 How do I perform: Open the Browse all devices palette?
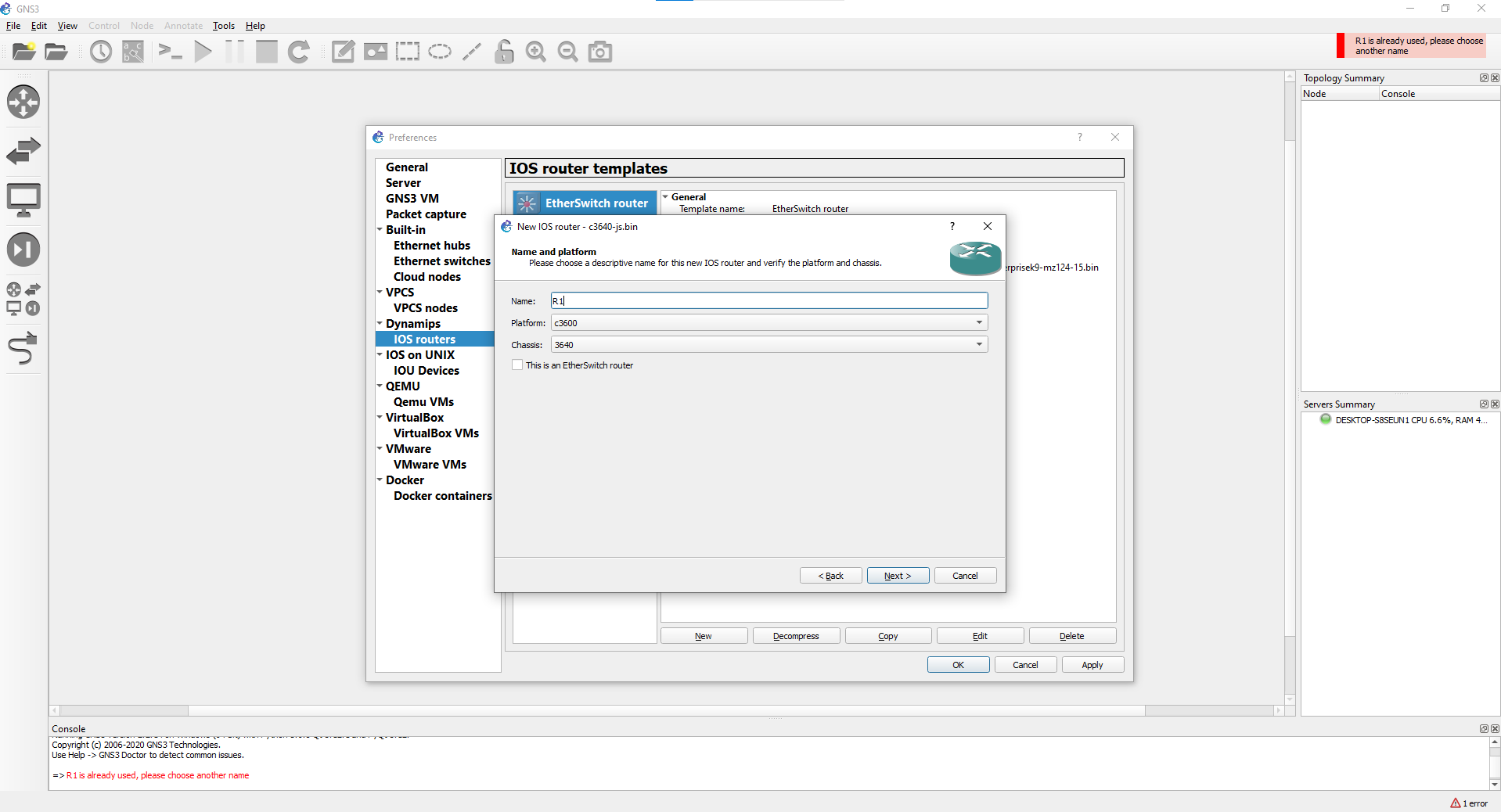(23, 297)
